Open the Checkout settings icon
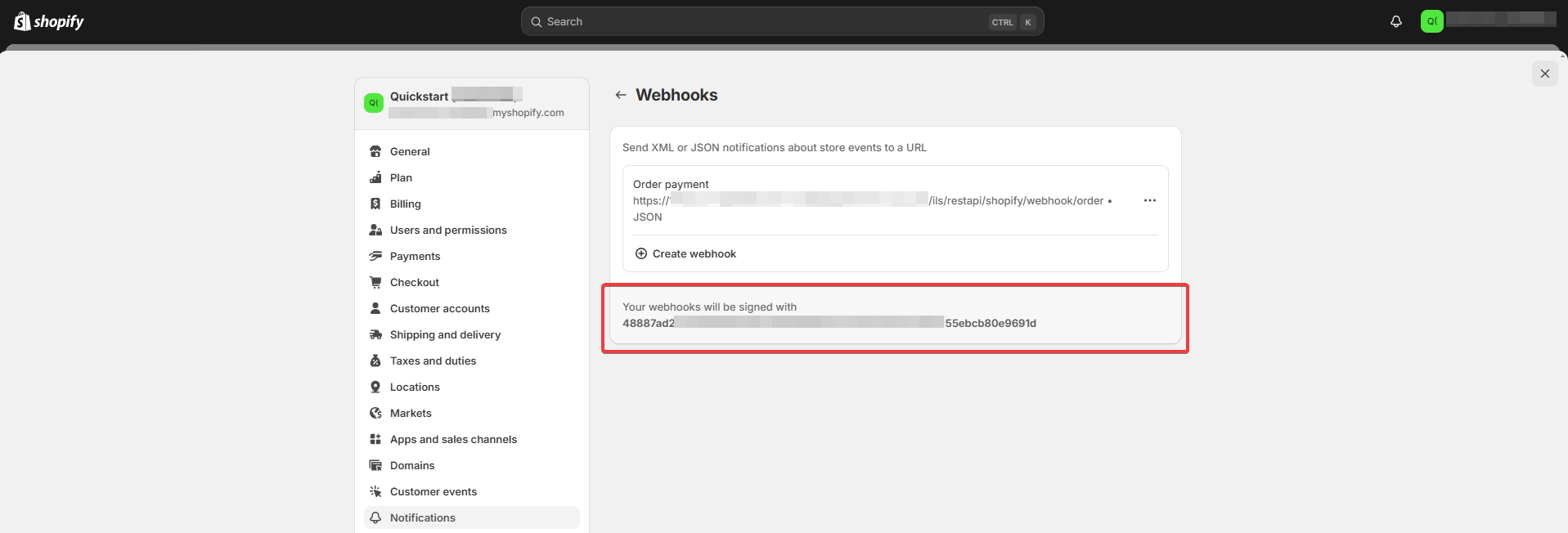This screenshot has width=1568, height=533. pyautogui.click(x=375, y=282)
